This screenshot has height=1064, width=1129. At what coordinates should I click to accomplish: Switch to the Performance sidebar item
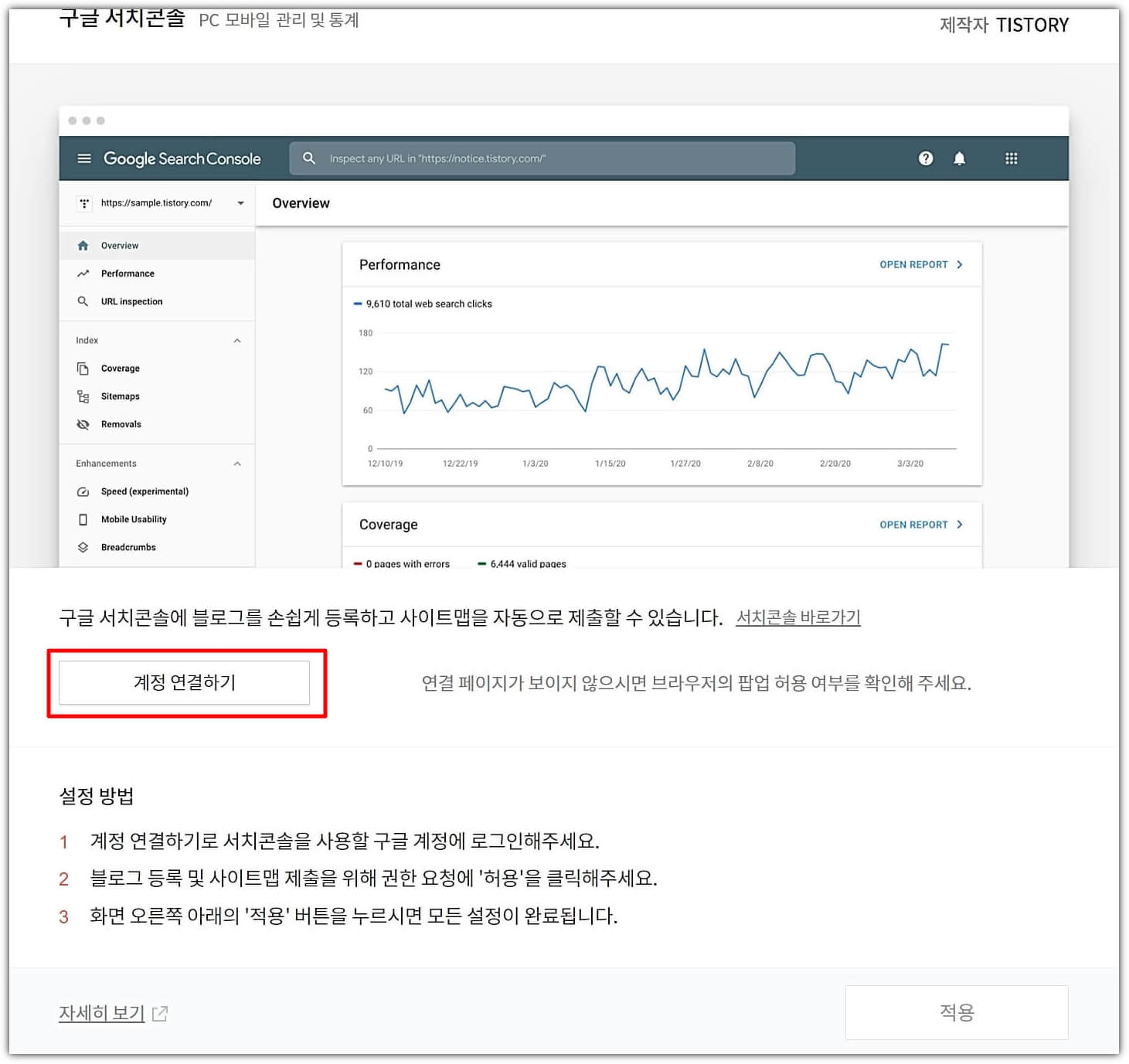(128, 274)
